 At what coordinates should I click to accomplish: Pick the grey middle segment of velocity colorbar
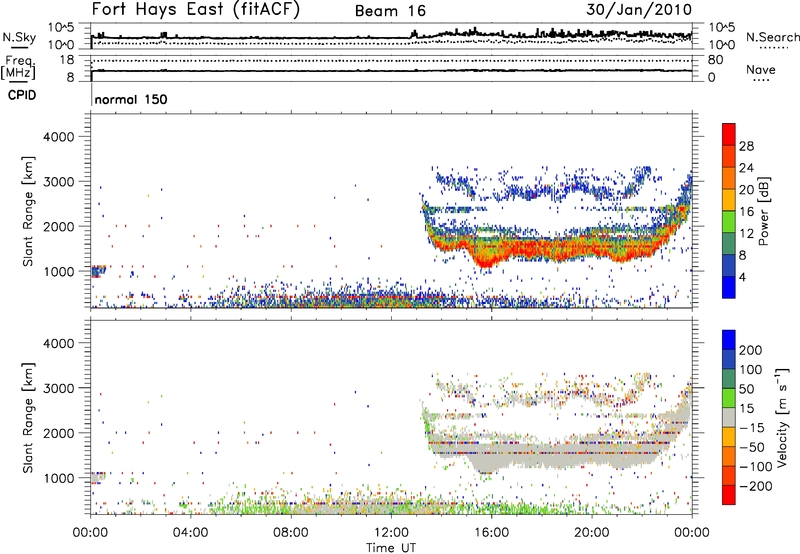(x=729, y=418)
